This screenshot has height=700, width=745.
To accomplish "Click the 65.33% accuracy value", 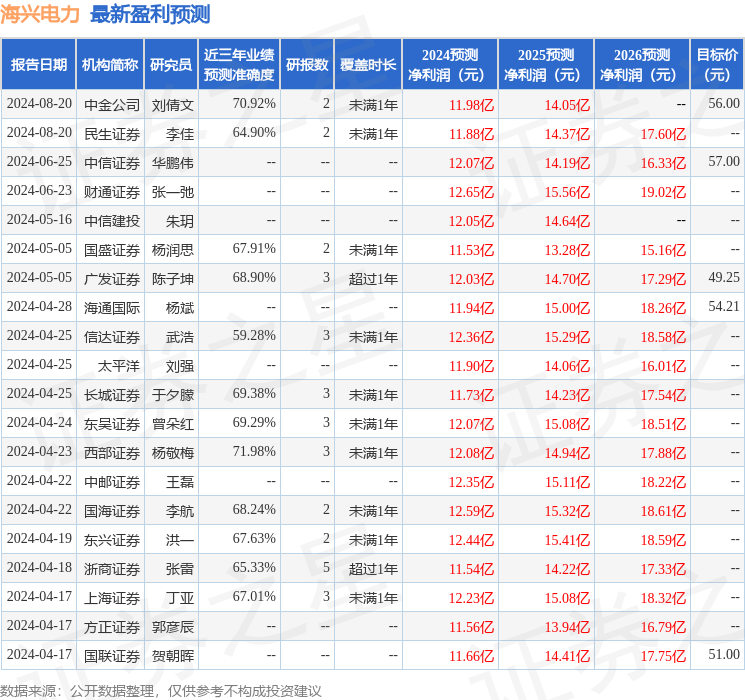I will click(x=254, y=567).
